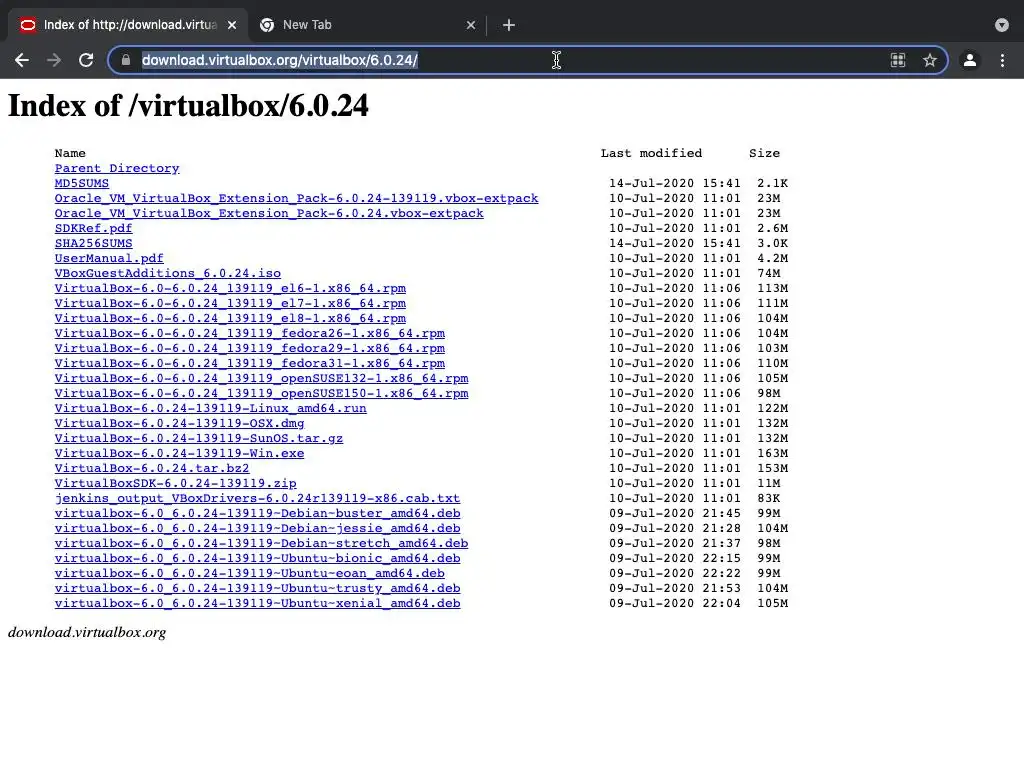Open Chrome's three-dot menu

pos(1002,60)
